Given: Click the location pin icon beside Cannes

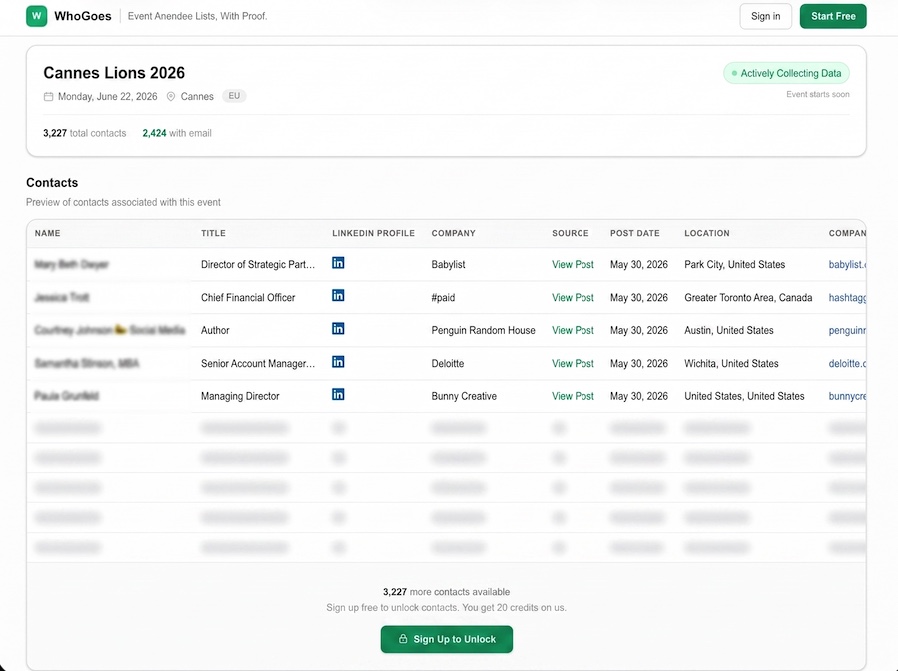Looking at the screenshot, I should (171, 97).
